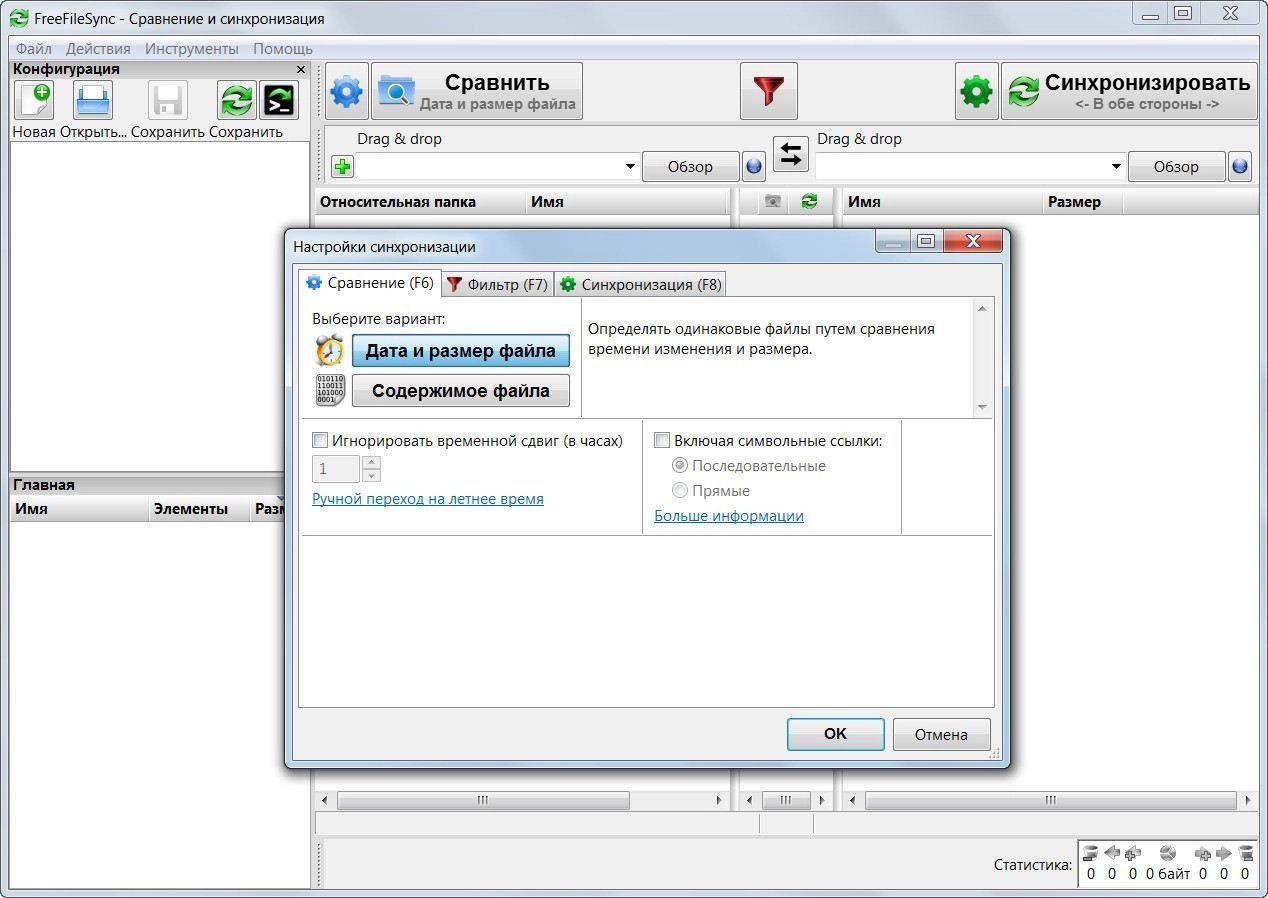Sort by Относительная папка column header
This screenshot has width=1268, height=898.
click(x=419, y=202)
